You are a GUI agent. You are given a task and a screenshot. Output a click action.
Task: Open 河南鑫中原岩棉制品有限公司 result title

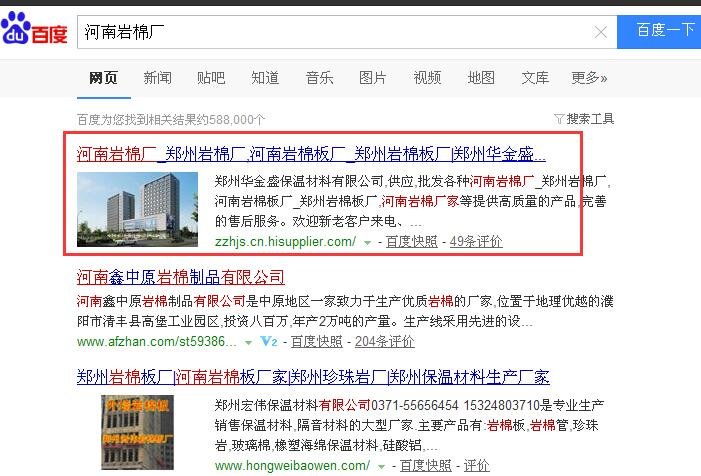[x=181, y=277]
